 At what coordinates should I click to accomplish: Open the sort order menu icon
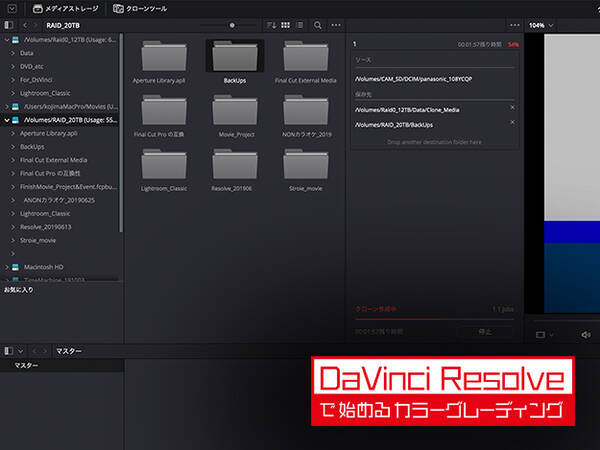coord(271,25)
